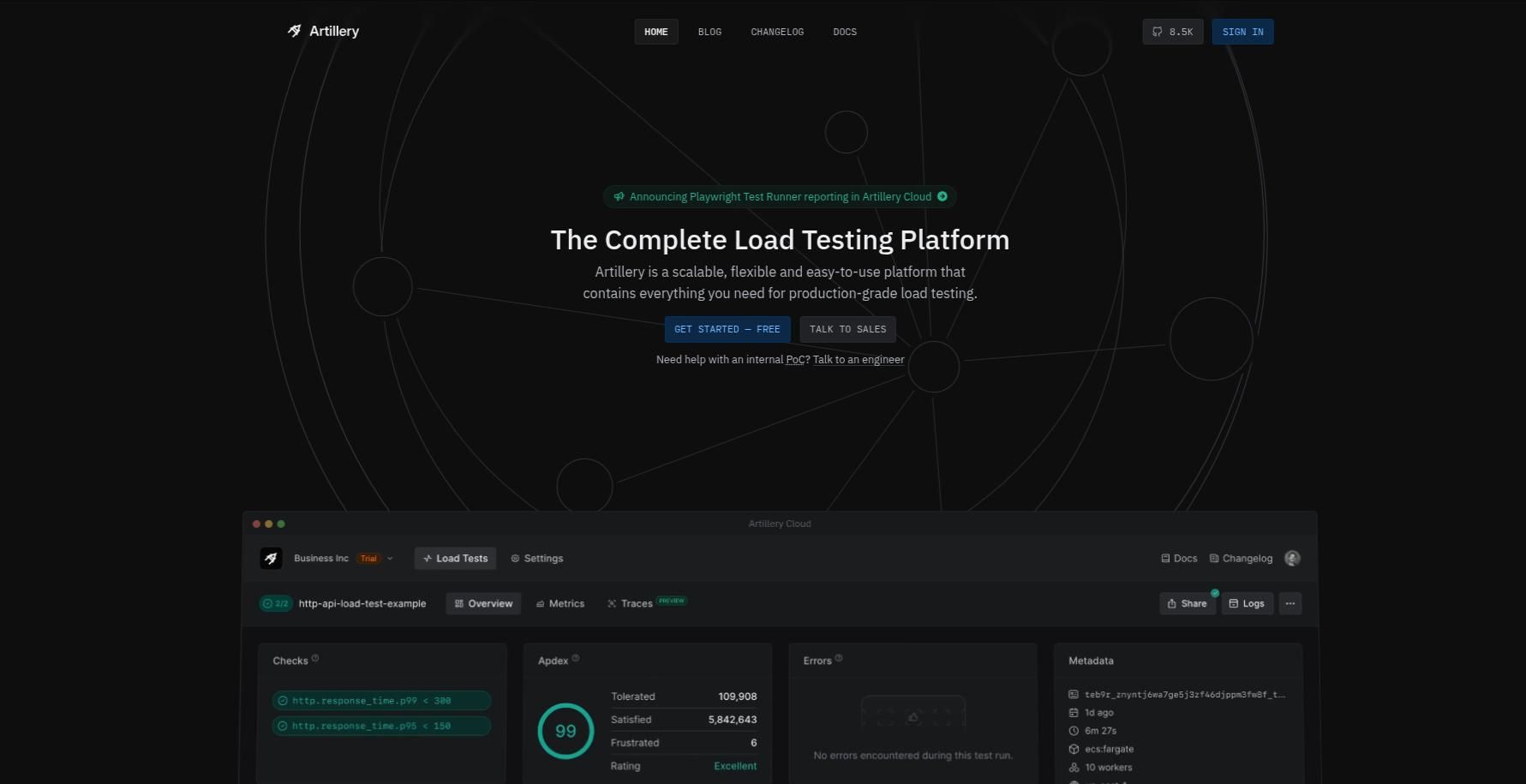Click the clock icon beside 6m 27s
The width and height of the screenshot is (1526, 784).
coord(1074,731)
